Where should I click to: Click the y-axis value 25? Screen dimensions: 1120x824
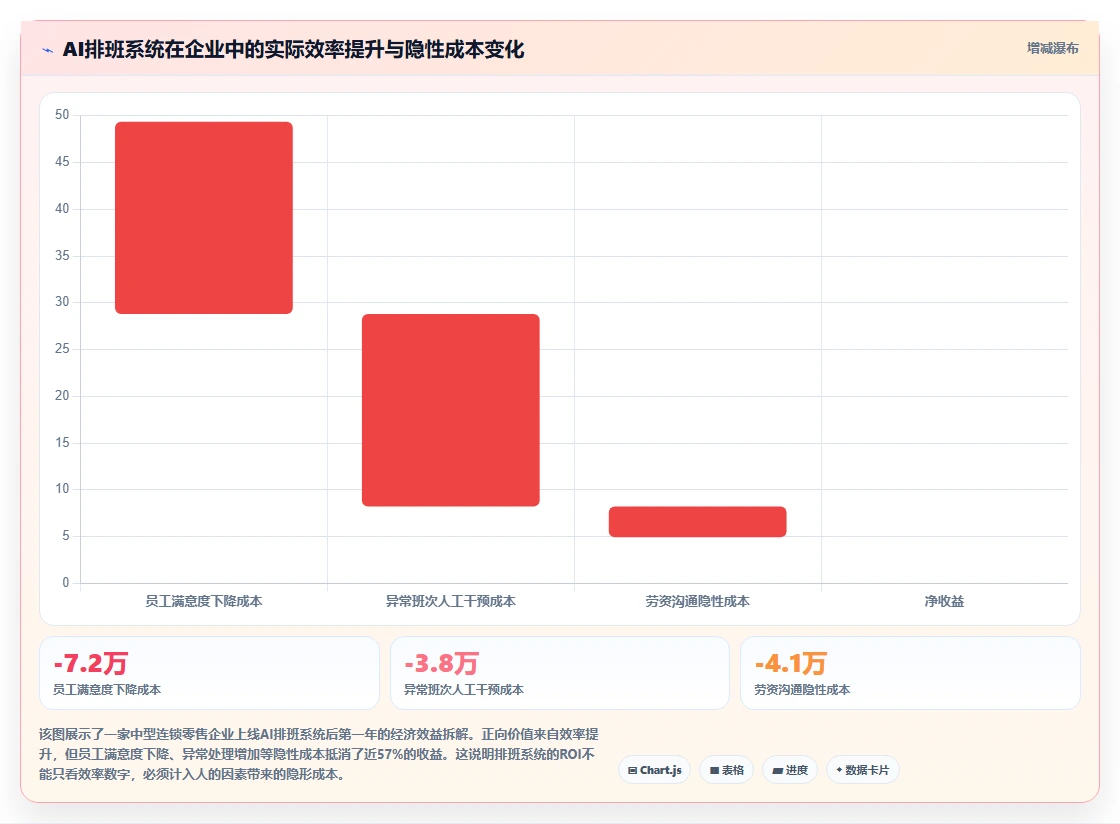[62, 348]
